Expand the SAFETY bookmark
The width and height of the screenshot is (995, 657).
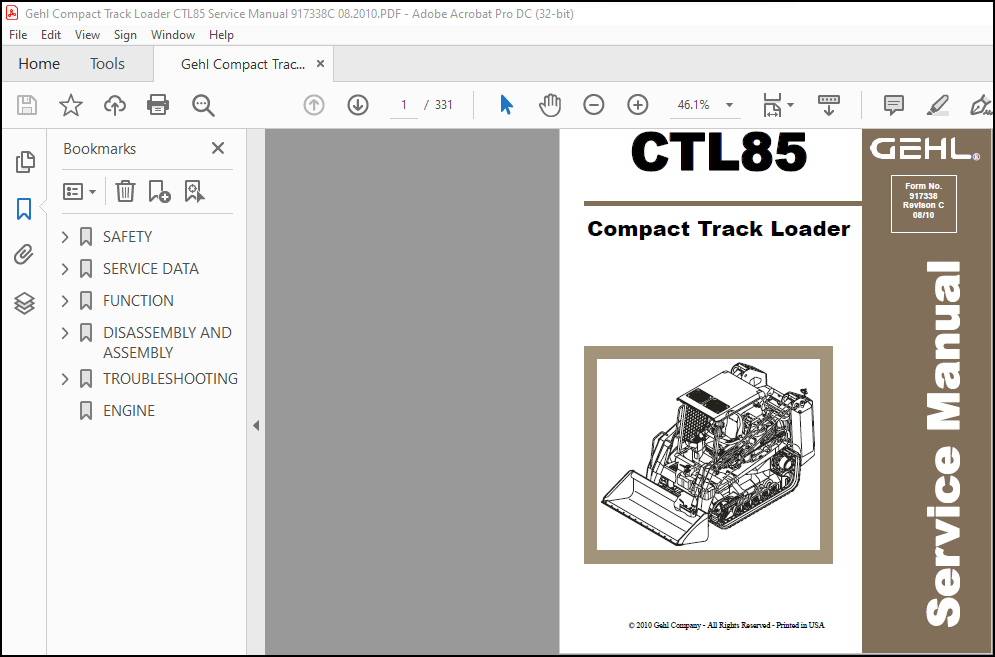coord(65,237)
